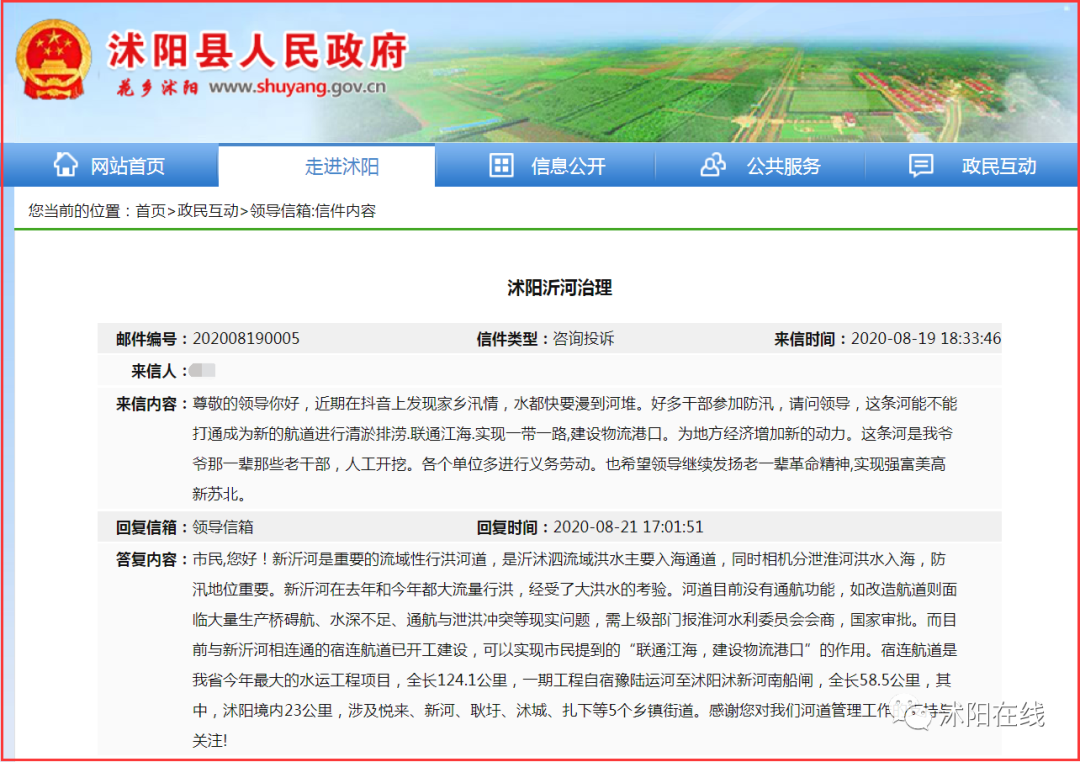Click the reply line mentioning 全长124.1公里
The image size is (1080, 762).
coord(572,681)
